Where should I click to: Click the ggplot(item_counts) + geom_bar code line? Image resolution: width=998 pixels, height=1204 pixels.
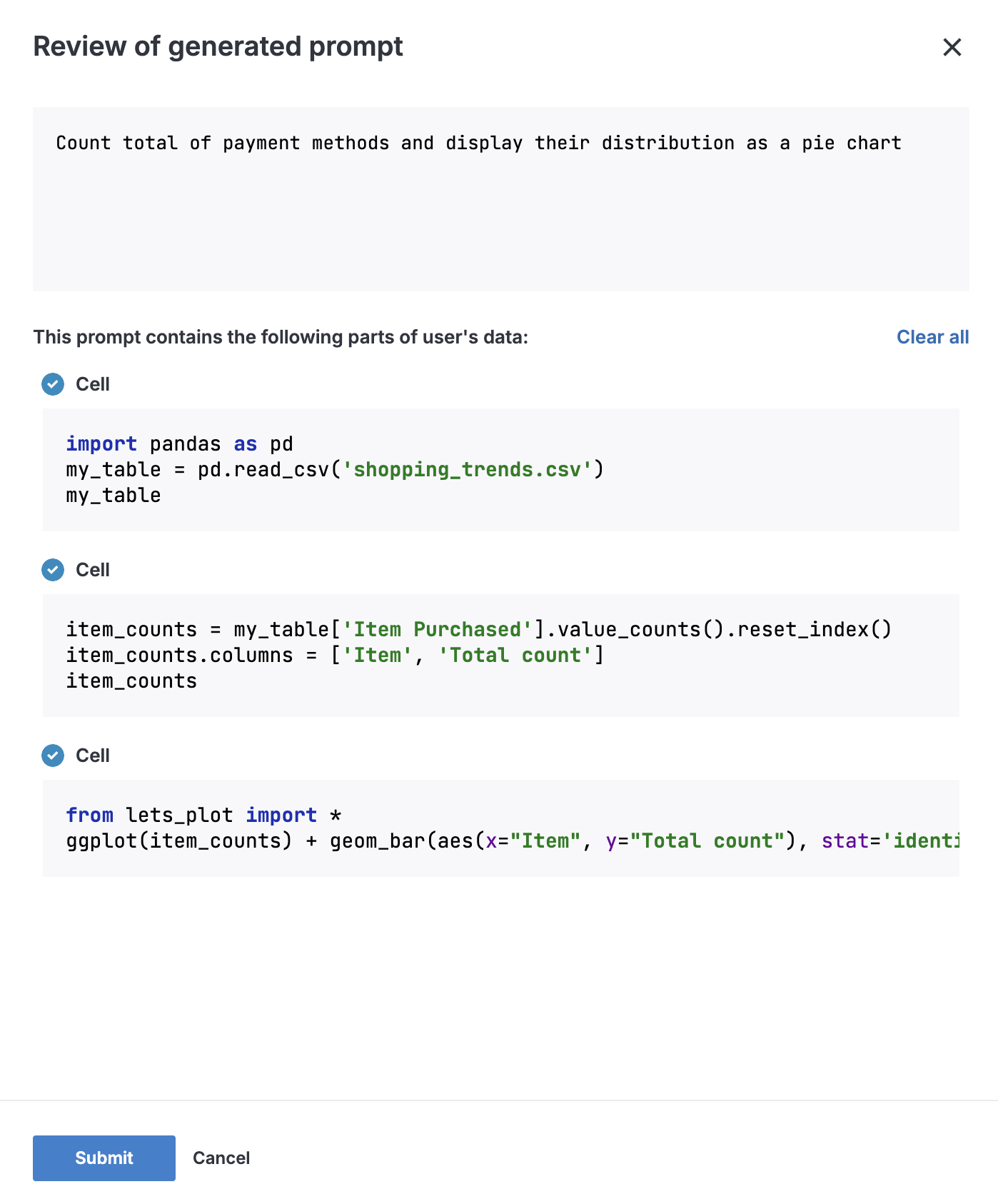pos(513,841)
